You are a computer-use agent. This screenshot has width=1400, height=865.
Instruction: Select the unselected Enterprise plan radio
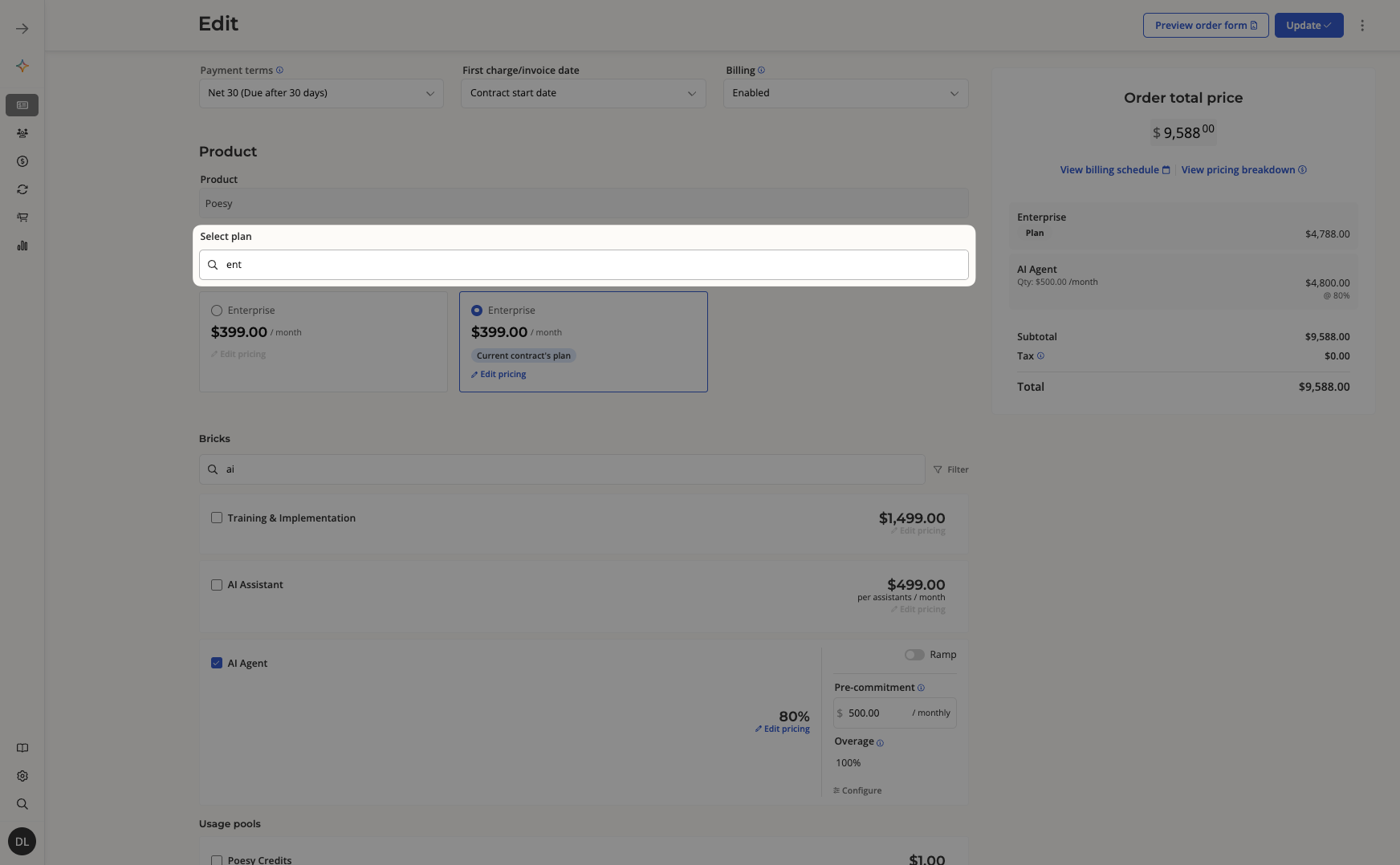(217, 311)
